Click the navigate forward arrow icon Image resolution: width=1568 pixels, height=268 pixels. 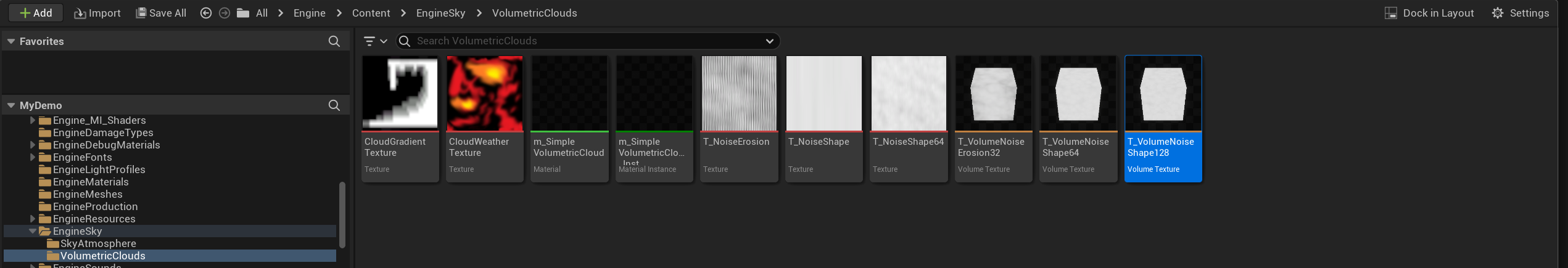coord(225,13)
